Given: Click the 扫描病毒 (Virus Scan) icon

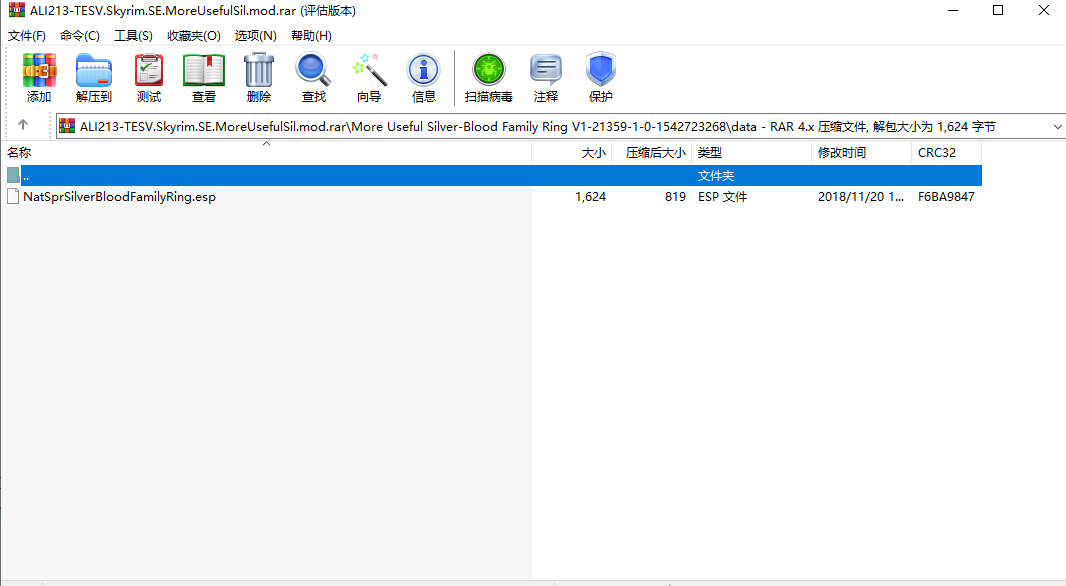Looking at the screenshot, I should (x=489, y=78).
